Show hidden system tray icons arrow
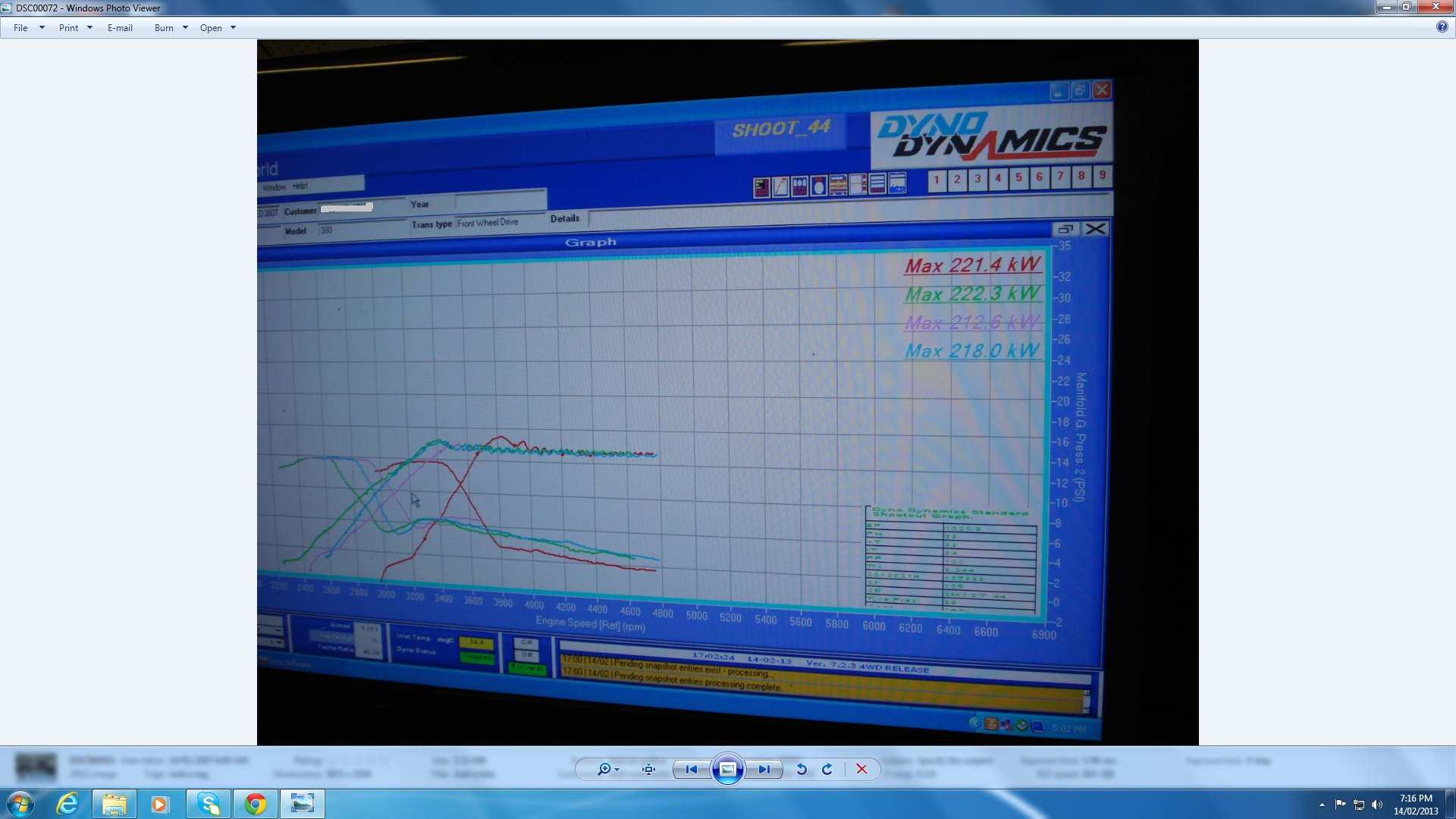The height and width of the screenshot is (819, 1456). coord(1322,805)
